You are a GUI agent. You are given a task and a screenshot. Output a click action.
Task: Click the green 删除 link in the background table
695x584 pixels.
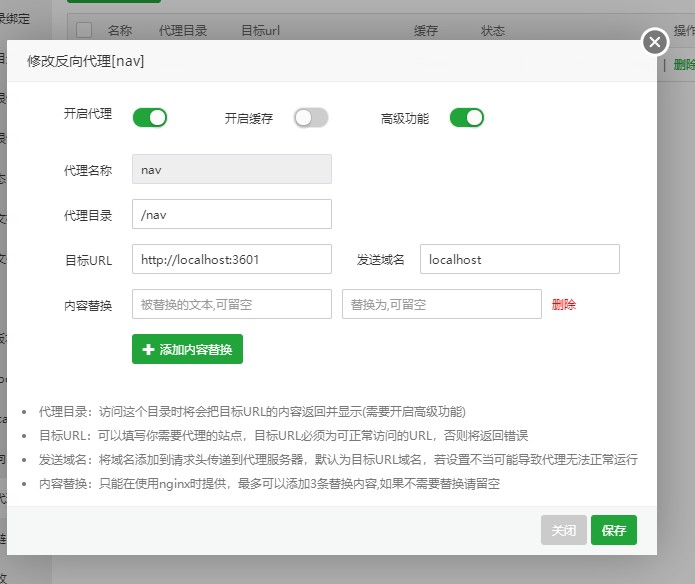click(684, 65)
